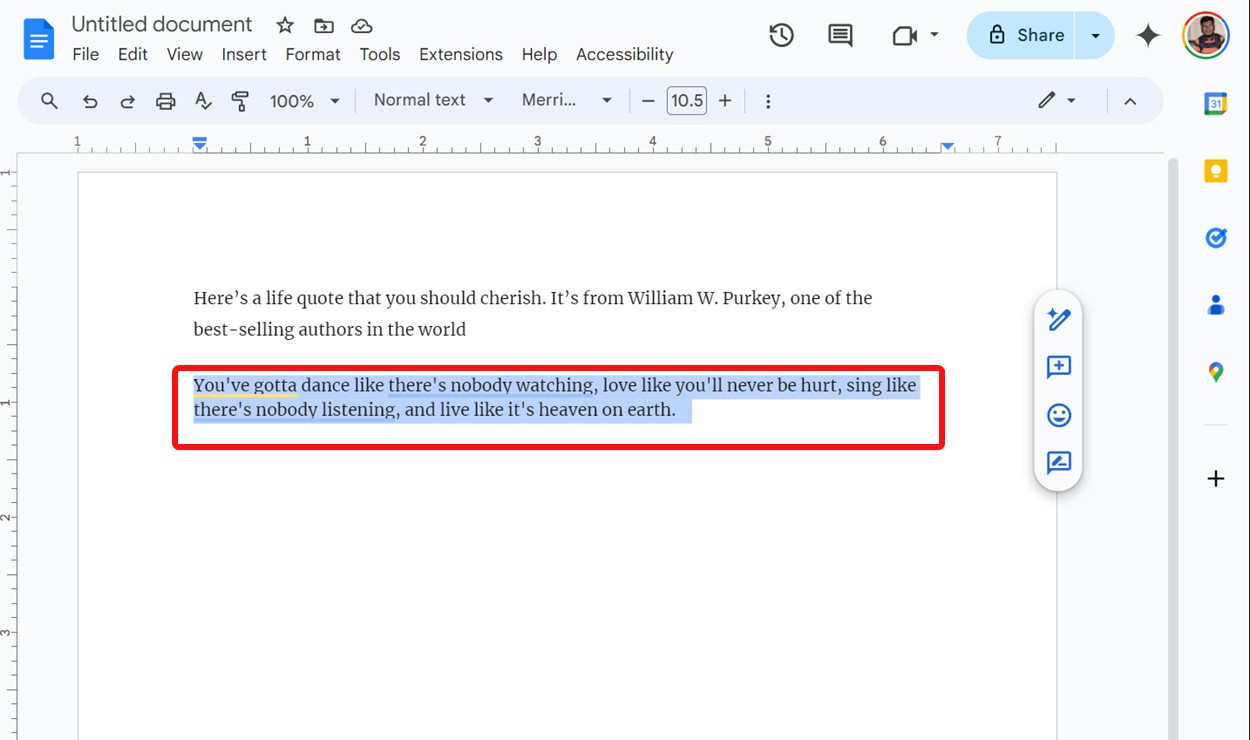Open version history

tap(781, 34)
